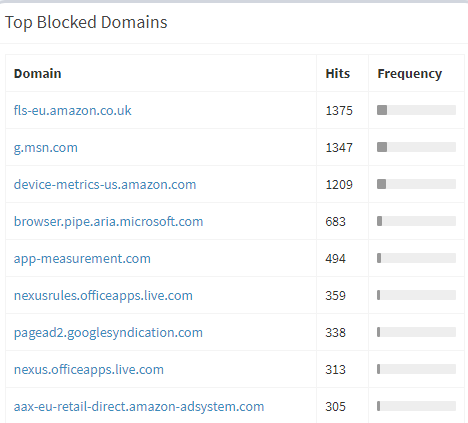
Task: Open the nexusrules.officeapps.live.com link
Action: coord(103,295)
